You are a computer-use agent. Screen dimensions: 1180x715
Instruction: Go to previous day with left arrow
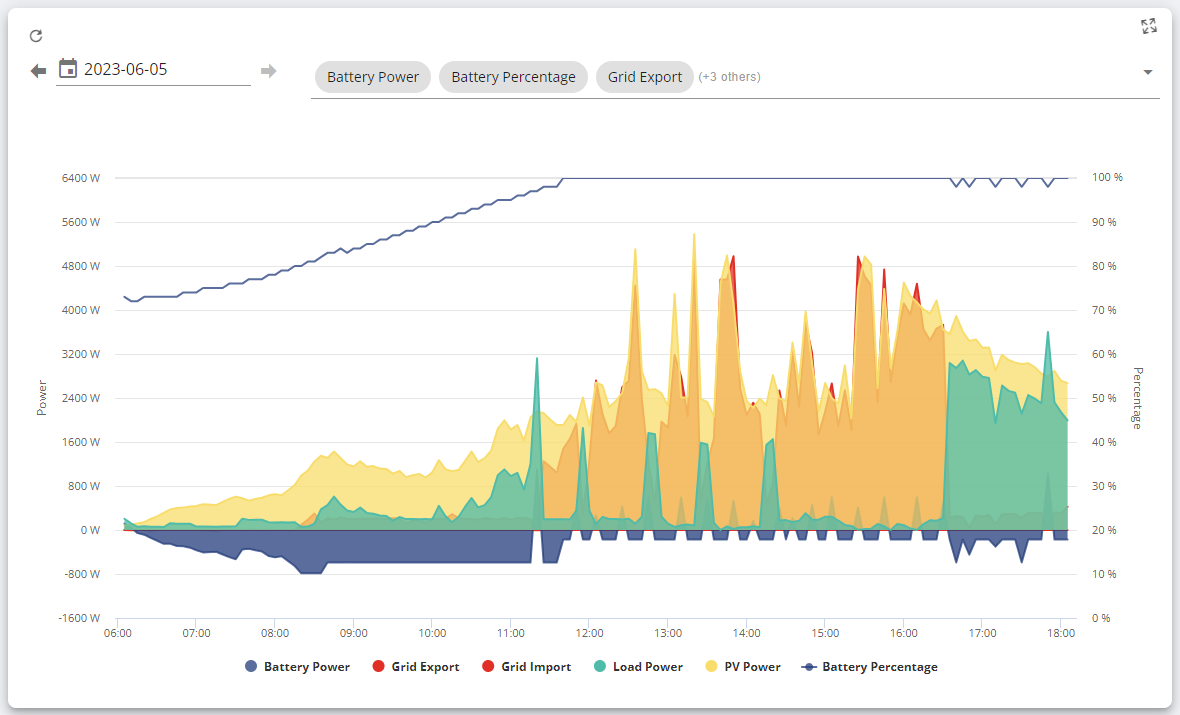38,71
